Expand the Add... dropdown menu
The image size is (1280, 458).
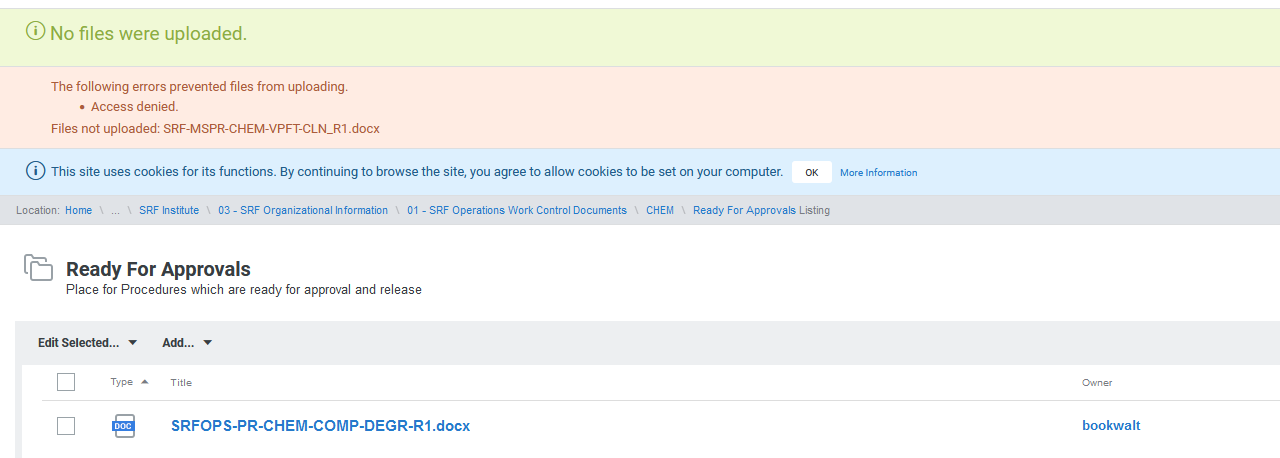pyautogui.click(x=187, y=343)
